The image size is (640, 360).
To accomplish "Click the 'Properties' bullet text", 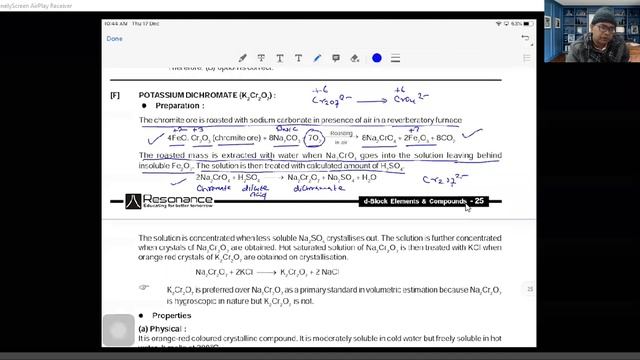I will coord(171,316).
